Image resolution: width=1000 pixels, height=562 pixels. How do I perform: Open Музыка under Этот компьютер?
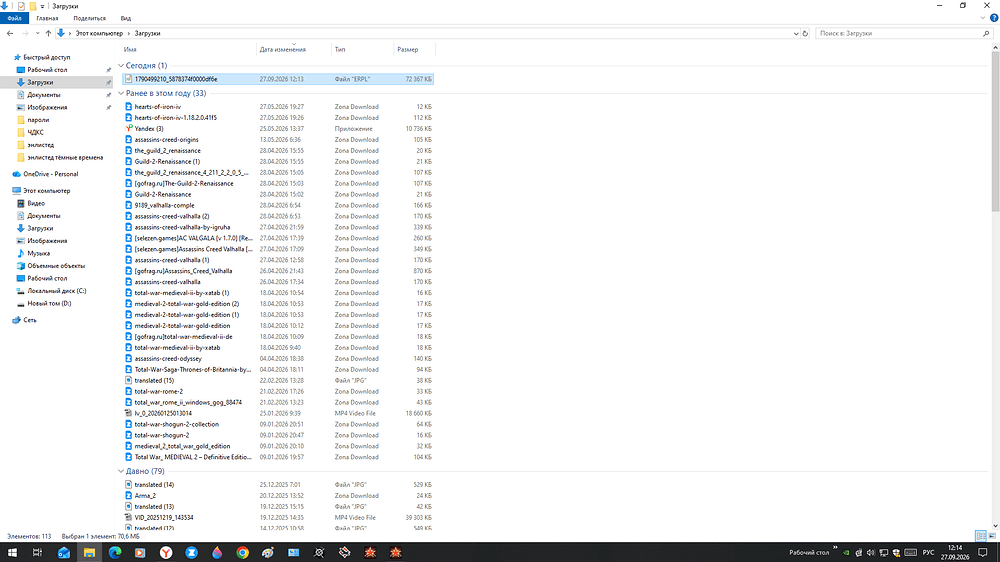38,253
